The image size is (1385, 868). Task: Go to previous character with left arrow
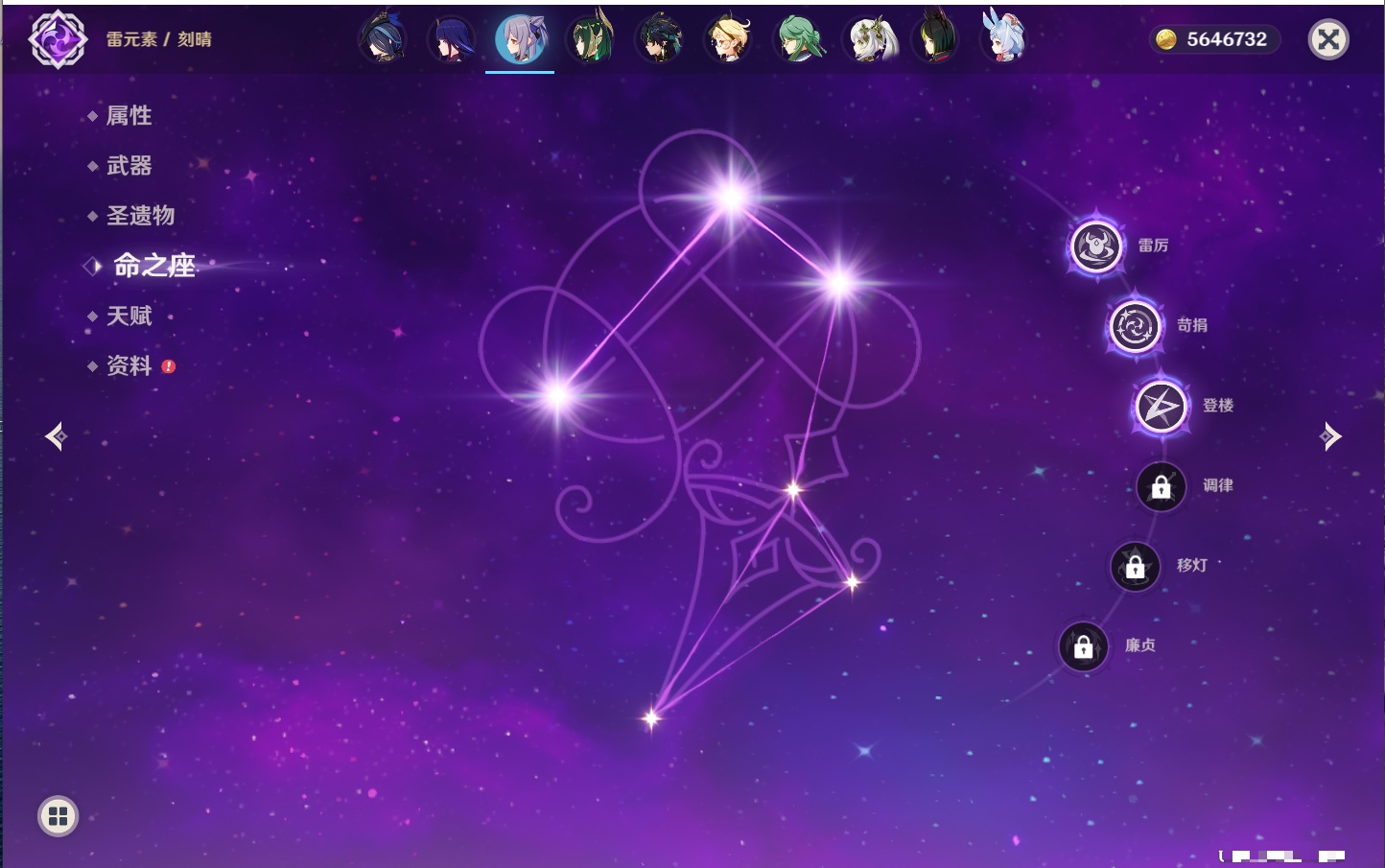pos(56,436)
